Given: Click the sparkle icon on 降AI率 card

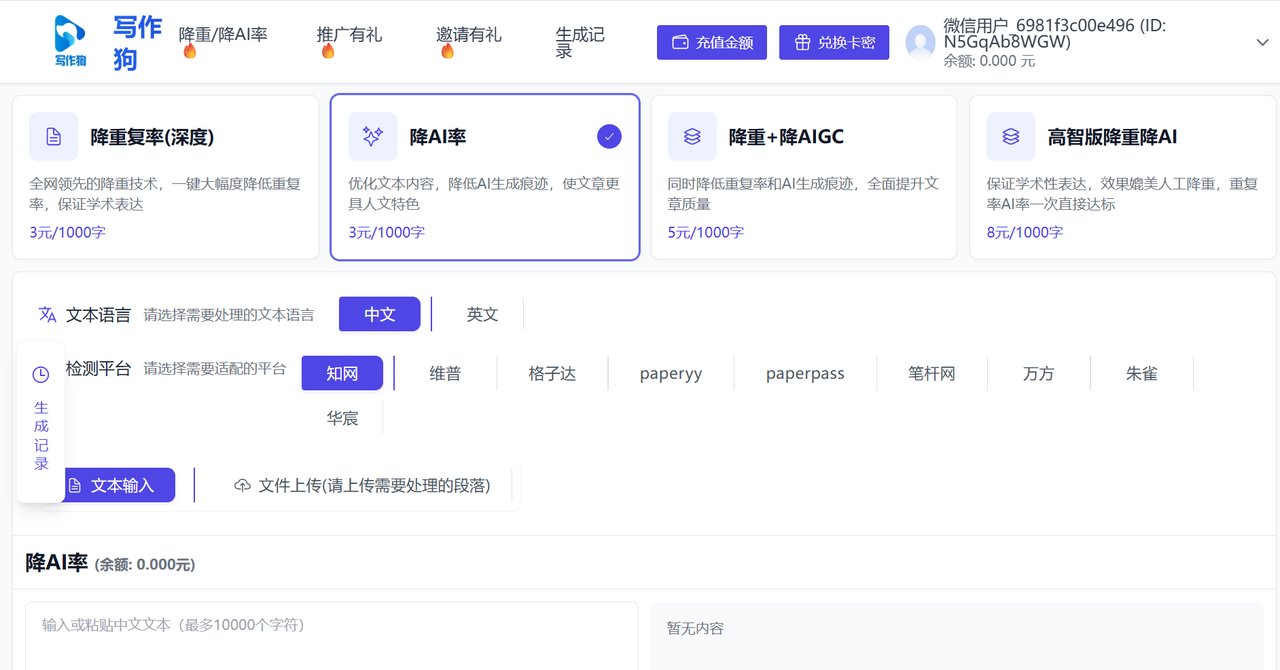Looking at the screenshot, I should pos(373,137).
